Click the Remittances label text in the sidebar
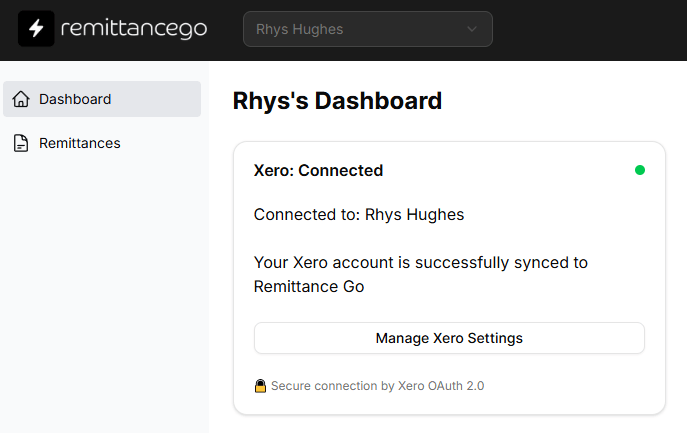 tap(79, 143)
